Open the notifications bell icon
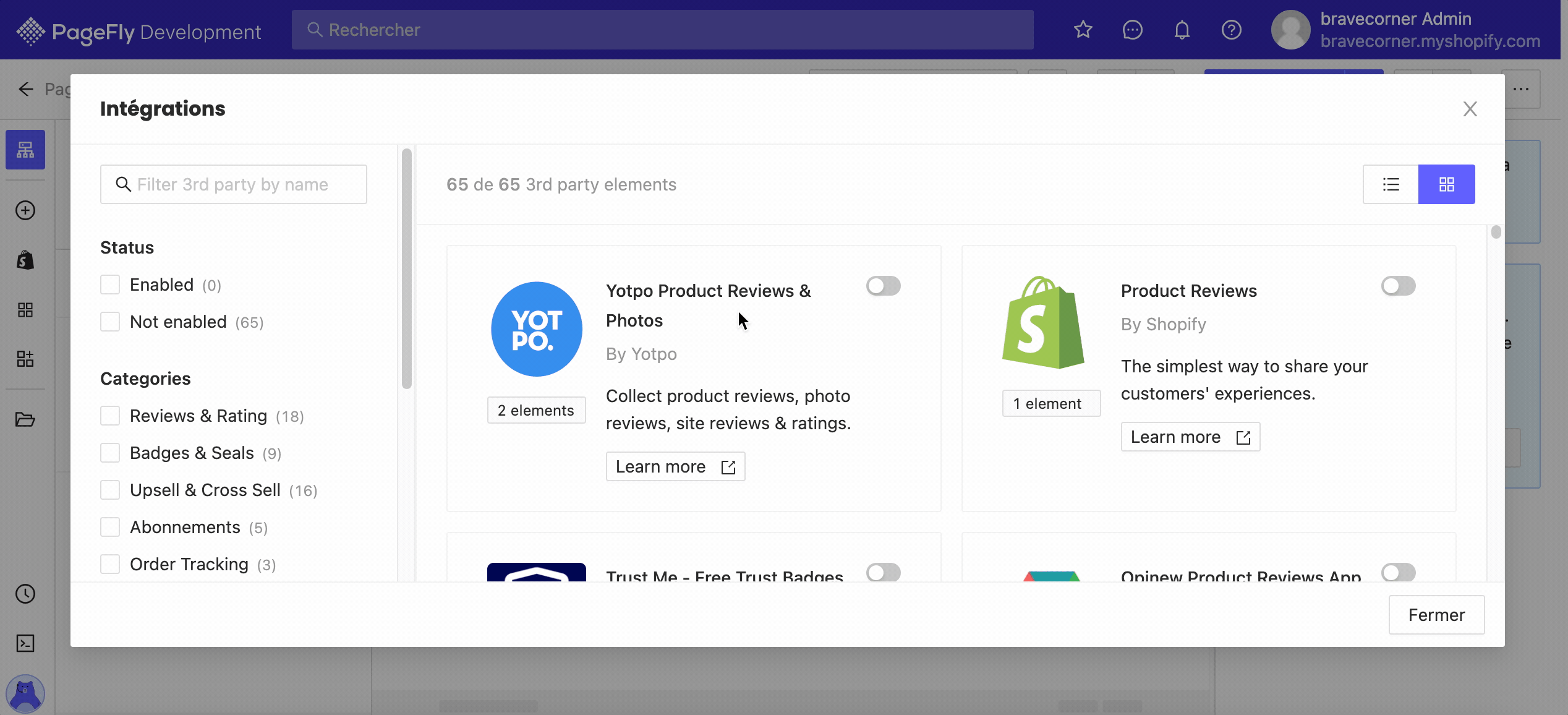The width and height of the screenshot is (1568, 715). (x=1182, y=30)
